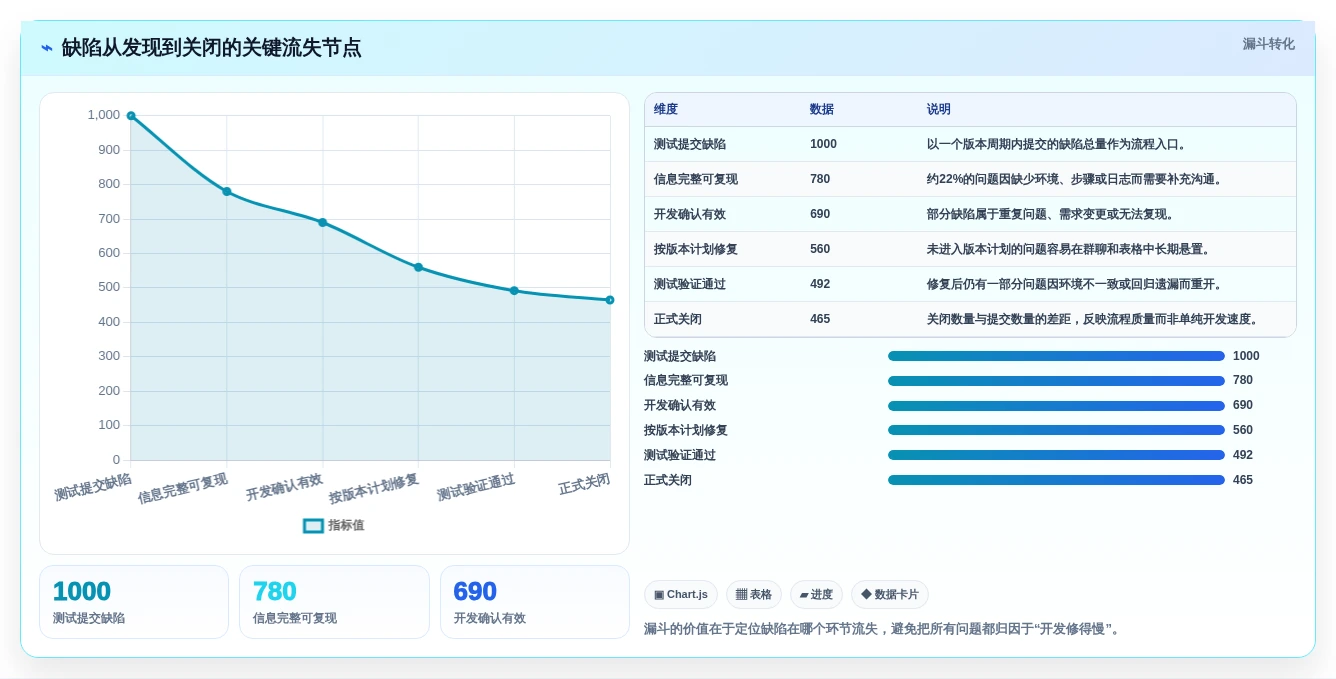Click the footer note starting 漏斗的价值
1336x679 pixels.
pyautogui.click(x=884, y=629)
